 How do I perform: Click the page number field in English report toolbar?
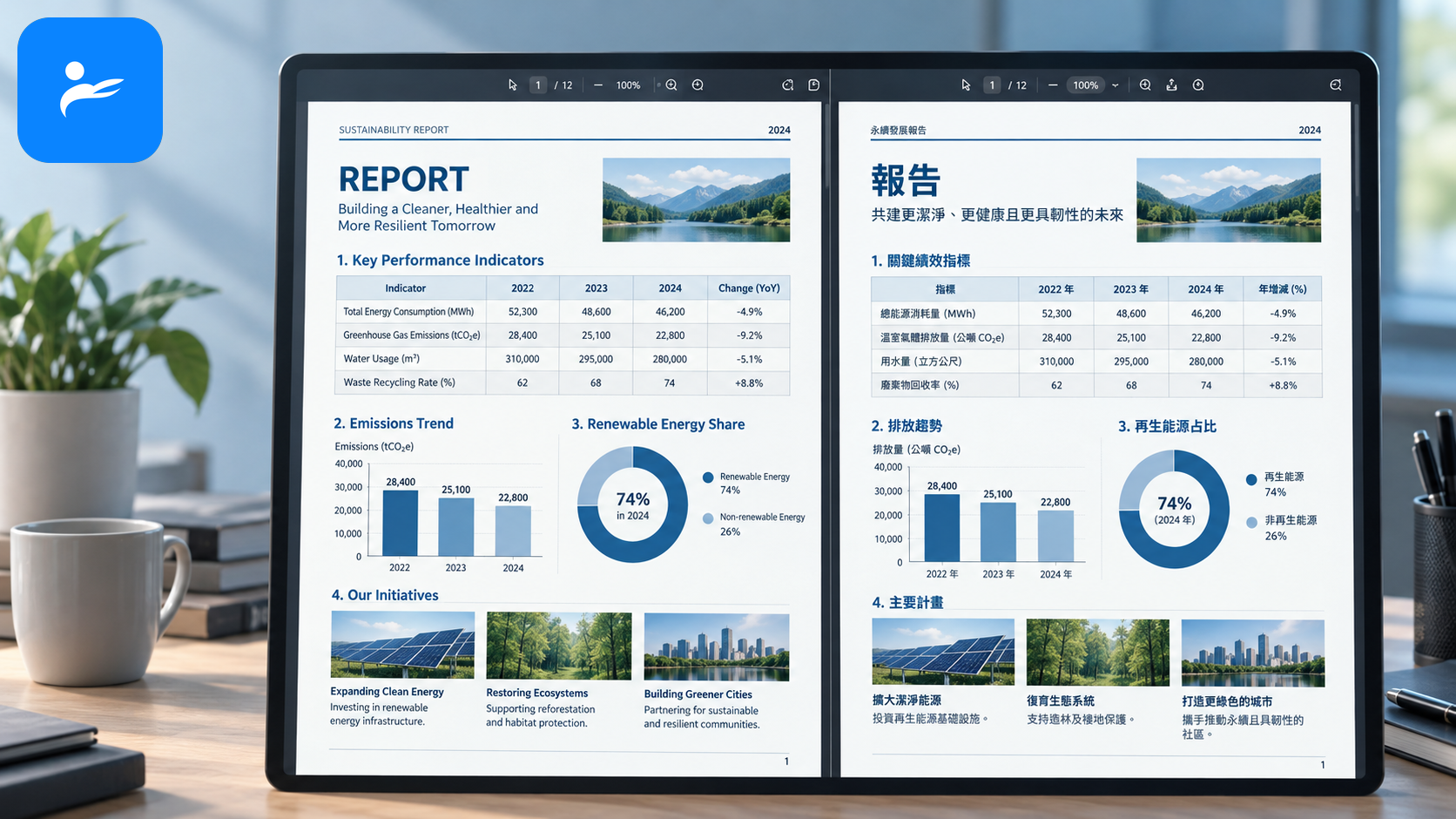coord(538,85)
